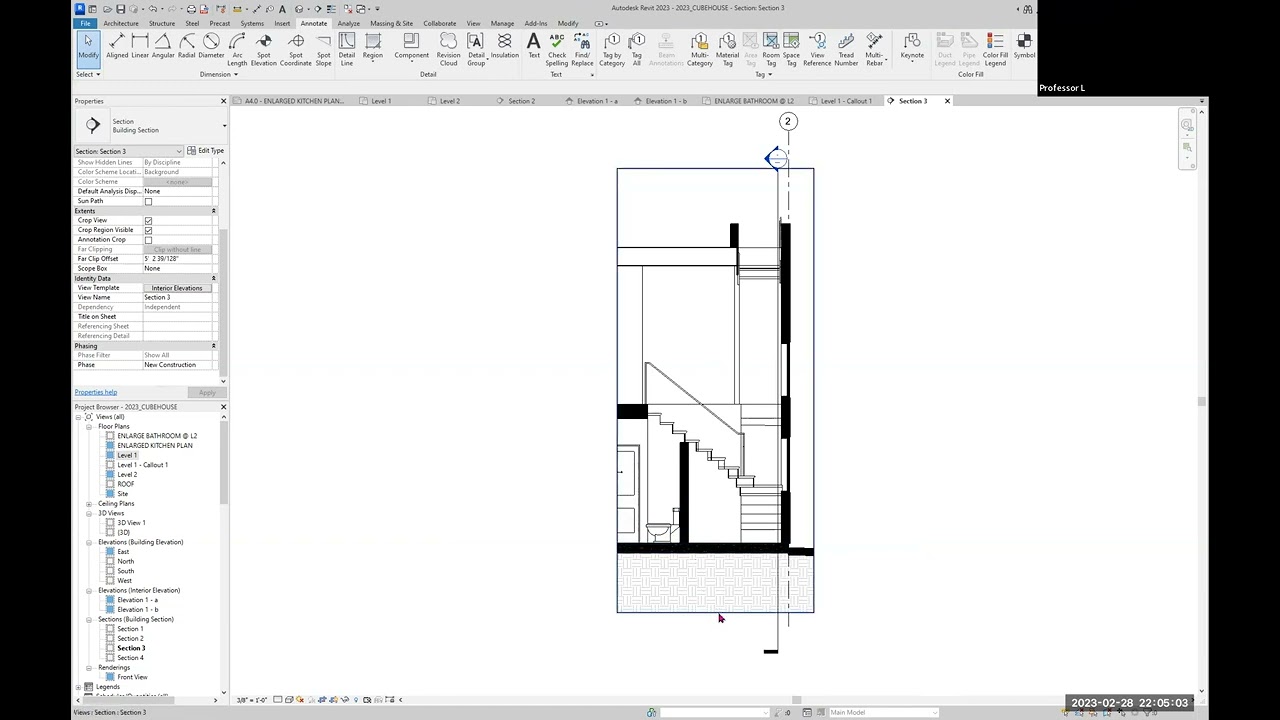Viewport: 1280px width, 720px height.
Task: Open the North building elevation
Action: [125, 562]
